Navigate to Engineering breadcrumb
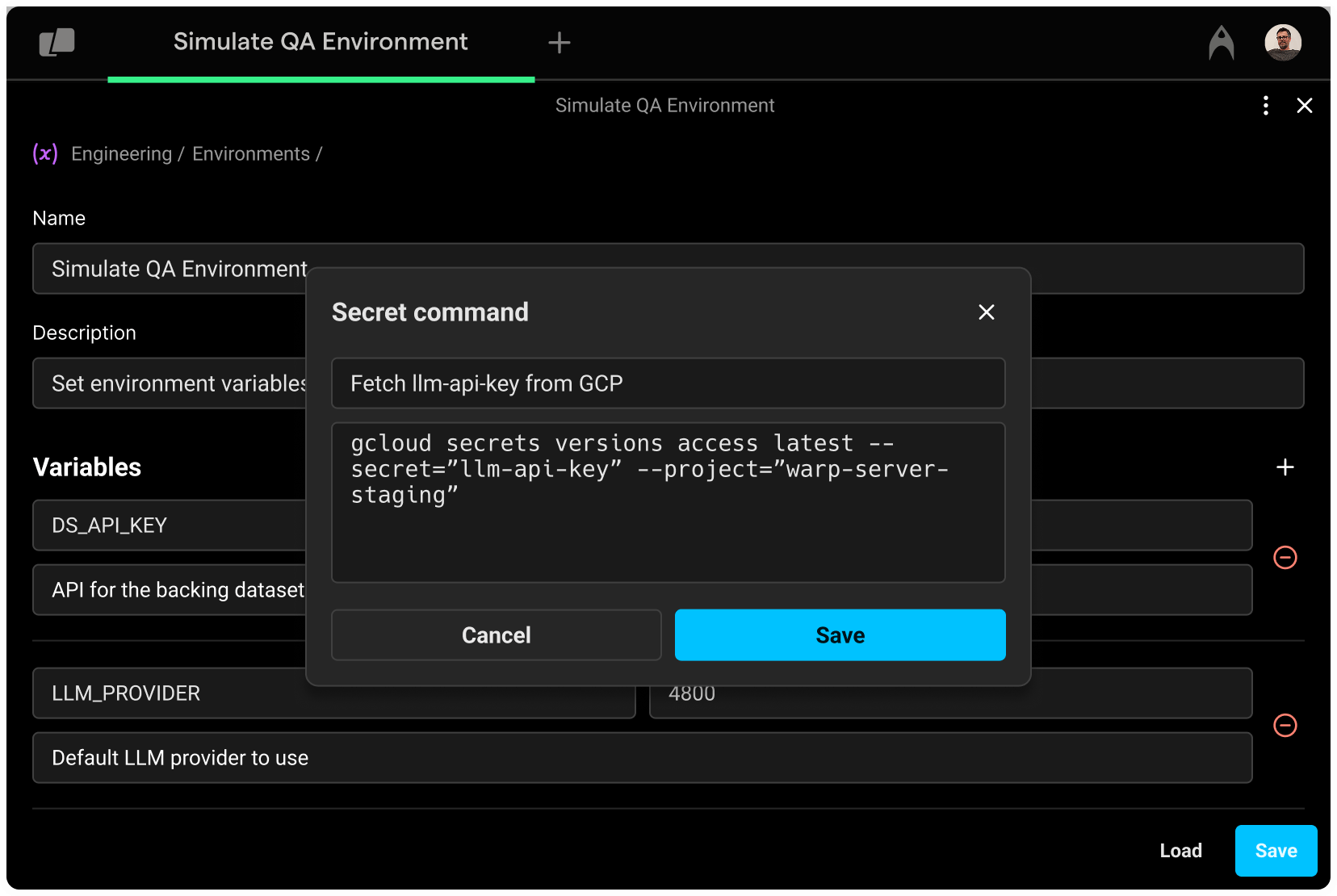This screenshot has width=1337, height=896. [x=121, y=154]
